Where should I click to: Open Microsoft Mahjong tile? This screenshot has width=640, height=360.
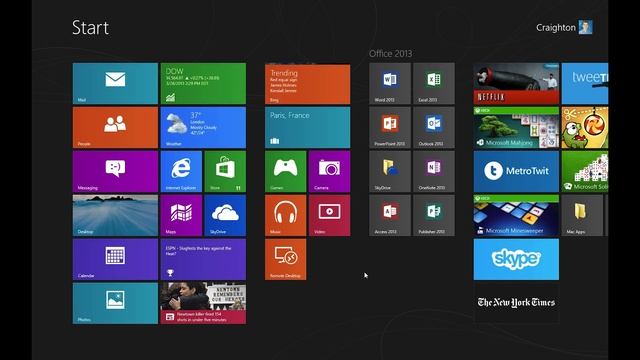[516, 127]
